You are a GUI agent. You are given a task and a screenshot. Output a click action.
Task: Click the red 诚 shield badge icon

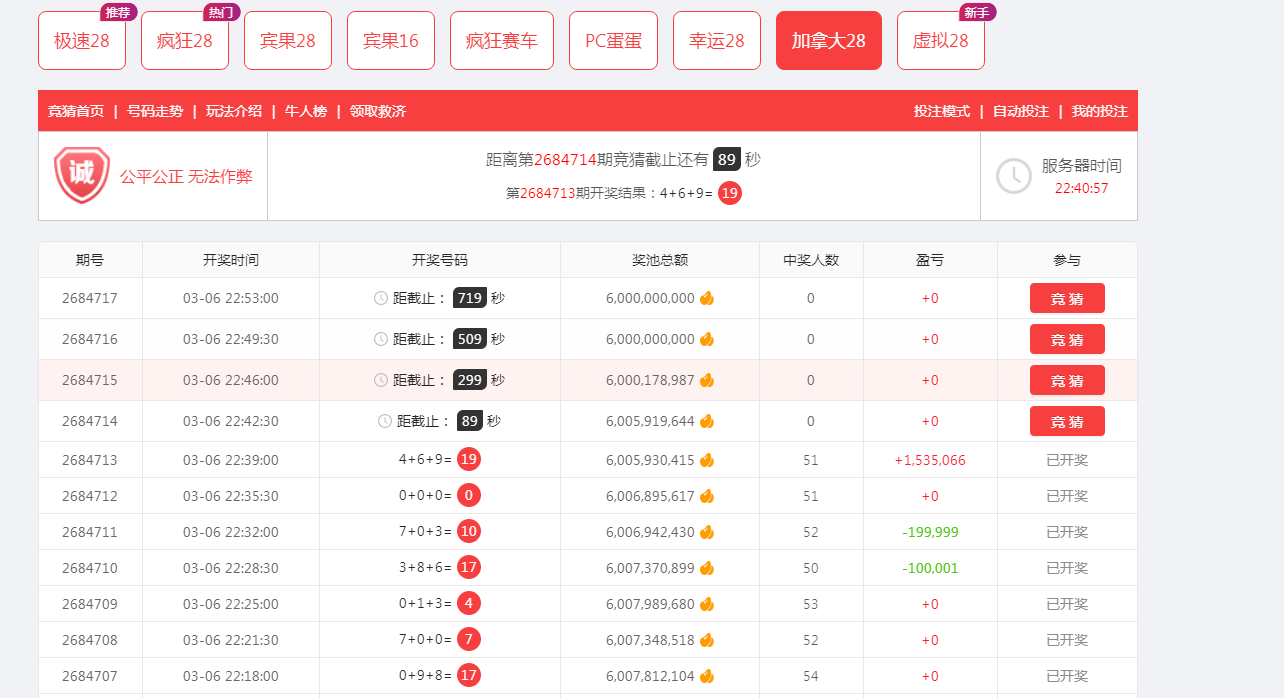pyautogui.click(x=82, y=175)
